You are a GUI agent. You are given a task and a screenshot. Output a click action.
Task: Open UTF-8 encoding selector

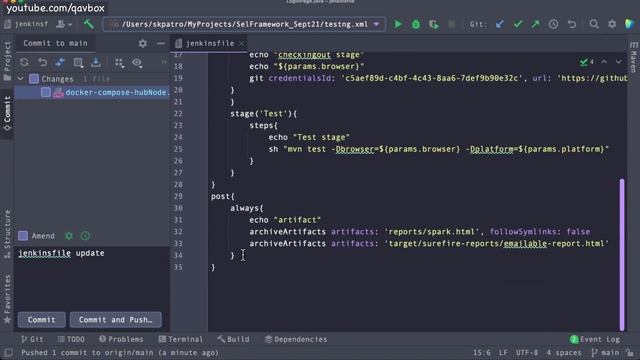coord(527,352)
